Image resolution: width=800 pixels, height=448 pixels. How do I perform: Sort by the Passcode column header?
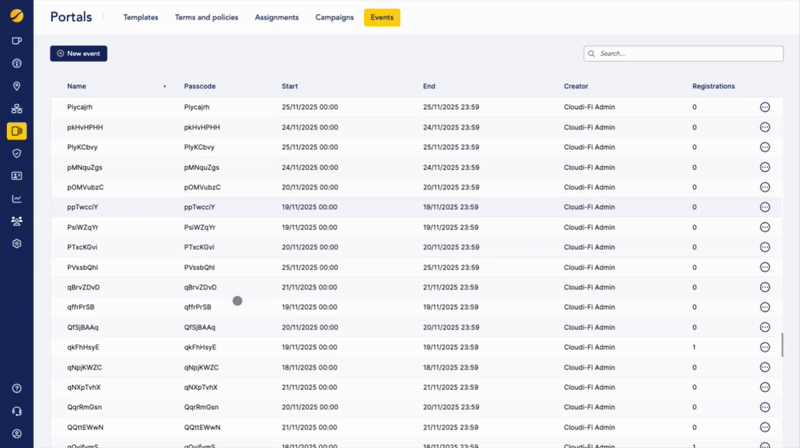tap(200, 86)
